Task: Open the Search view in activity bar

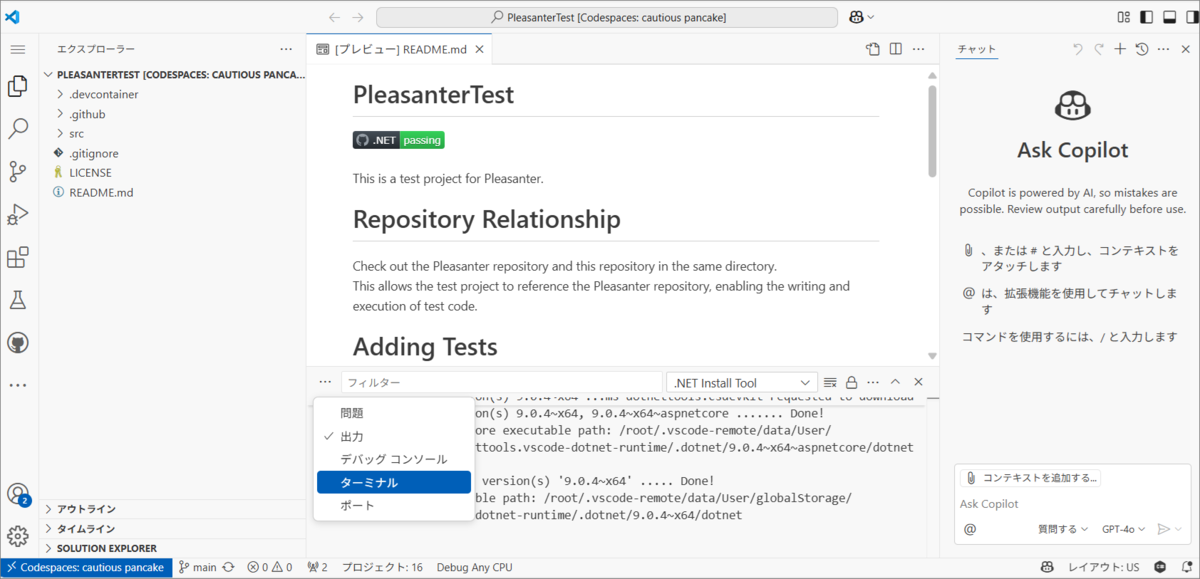Action: click(17, 129)
